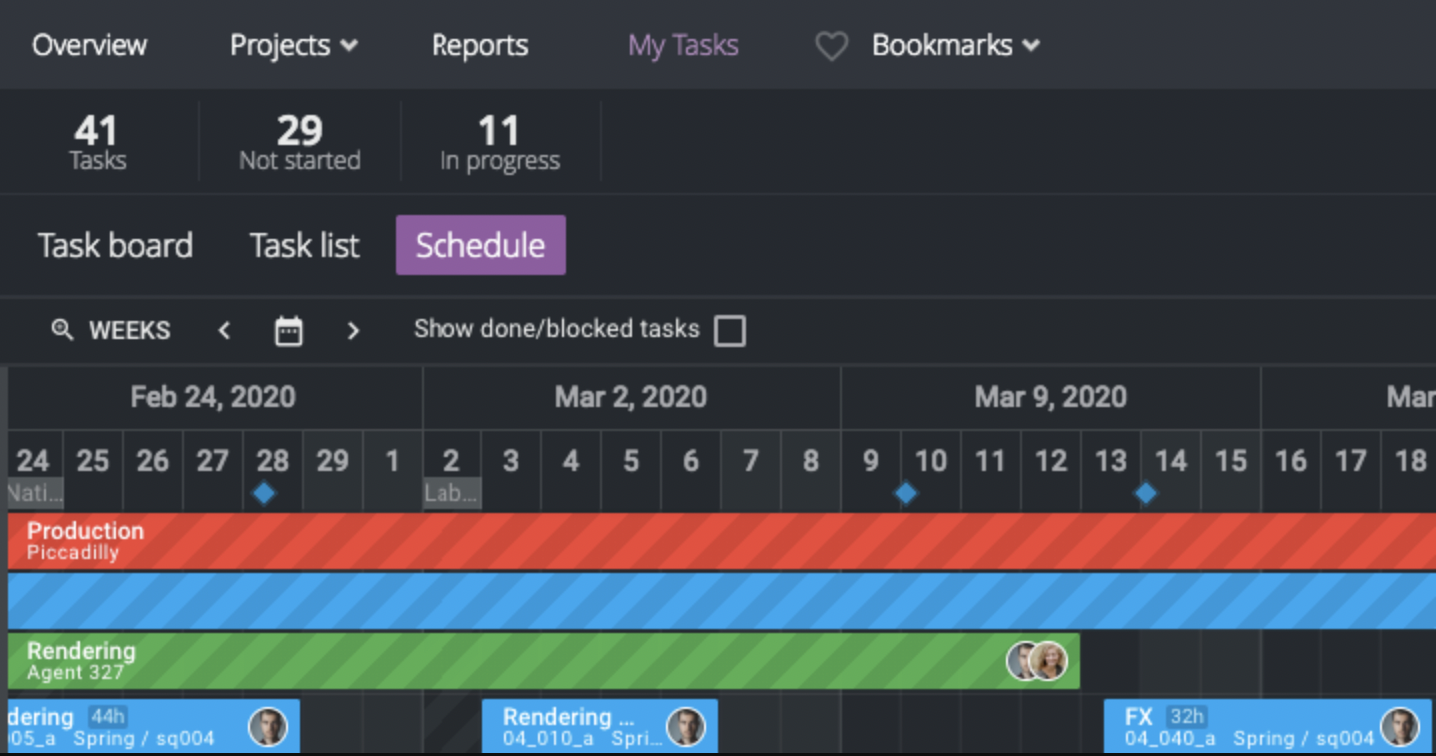Click the avatar on the FX 32h task
This screenshot has height=756, width=1436.
coord(1399,727)
